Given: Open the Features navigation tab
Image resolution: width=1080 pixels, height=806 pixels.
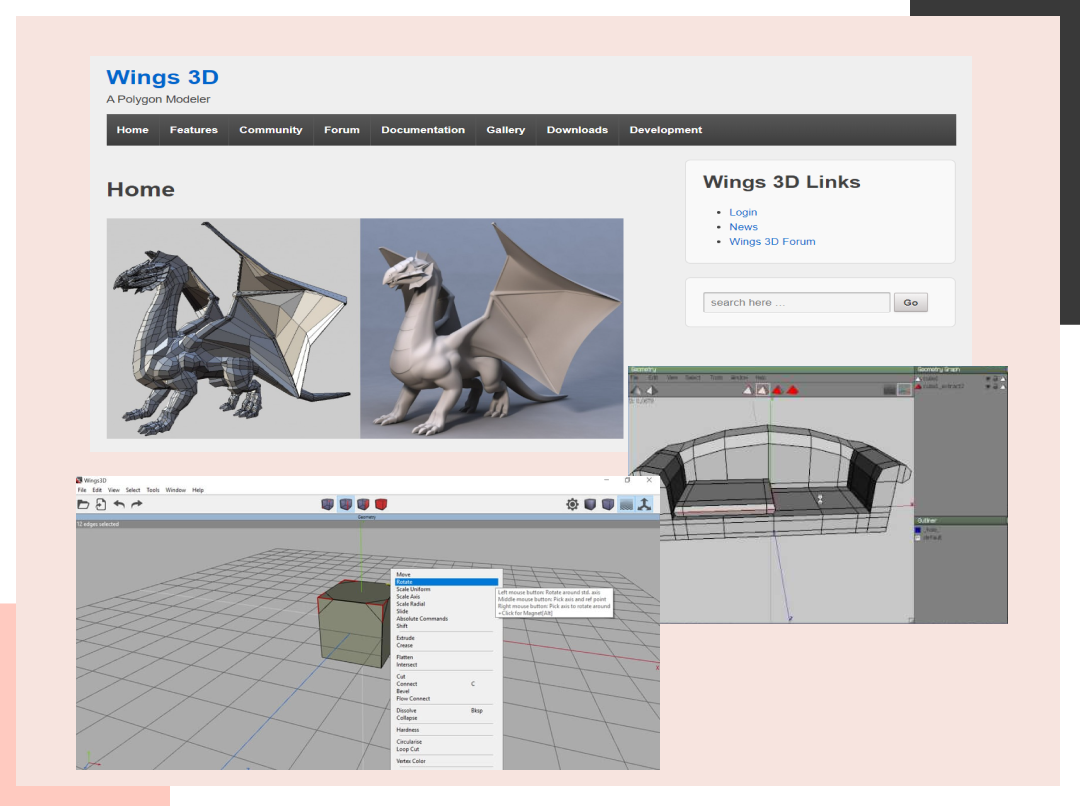Looking at the screenshot, I should pyautogui.click(x=194, y=130).
